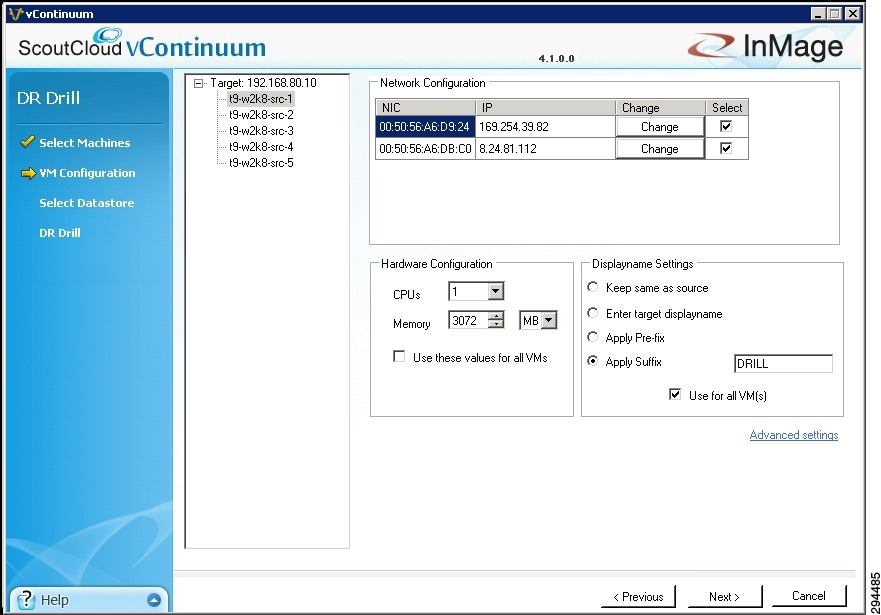Image resolution: width=881 pixels, height=615 pixels.
Task: Click IP cell 8.24.81.112
Action: (x=545, y=149)
